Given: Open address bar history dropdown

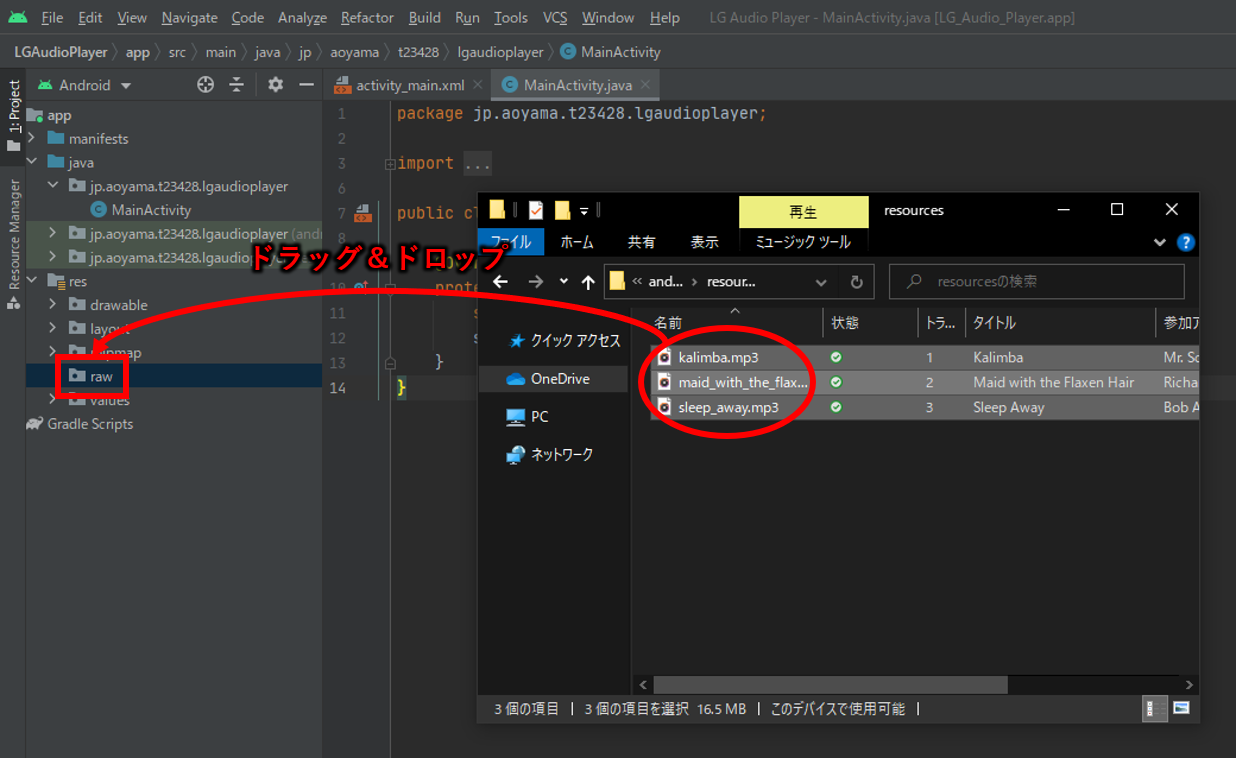Looking at the screenshot, I should [x=821, y=282].
